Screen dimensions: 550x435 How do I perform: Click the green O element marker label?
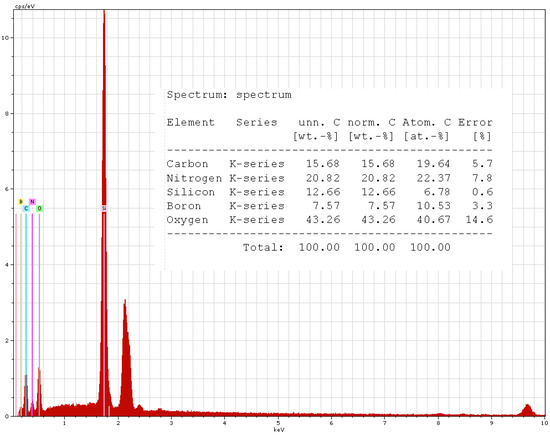pyautogui.click(x=40, y=209)
